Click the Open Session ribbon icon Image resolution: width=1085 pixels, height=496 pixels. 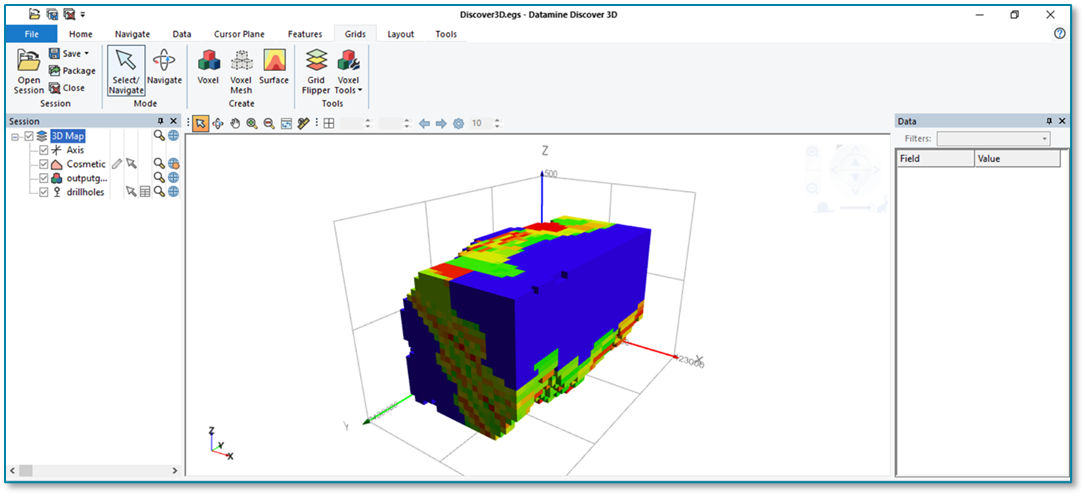click(x=28, y=72)
